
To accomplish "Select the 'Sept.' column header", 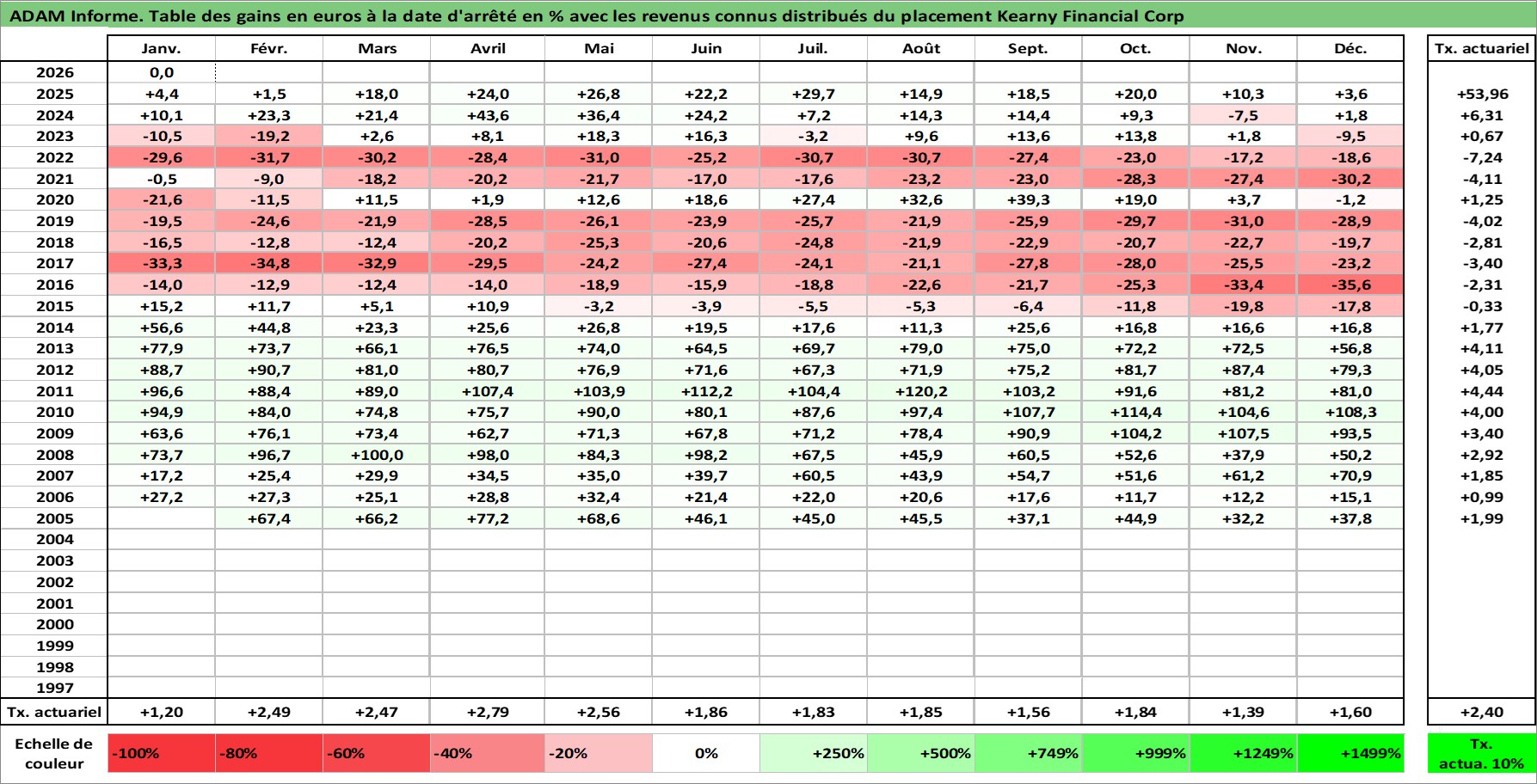I will (x=1028, y=48).
